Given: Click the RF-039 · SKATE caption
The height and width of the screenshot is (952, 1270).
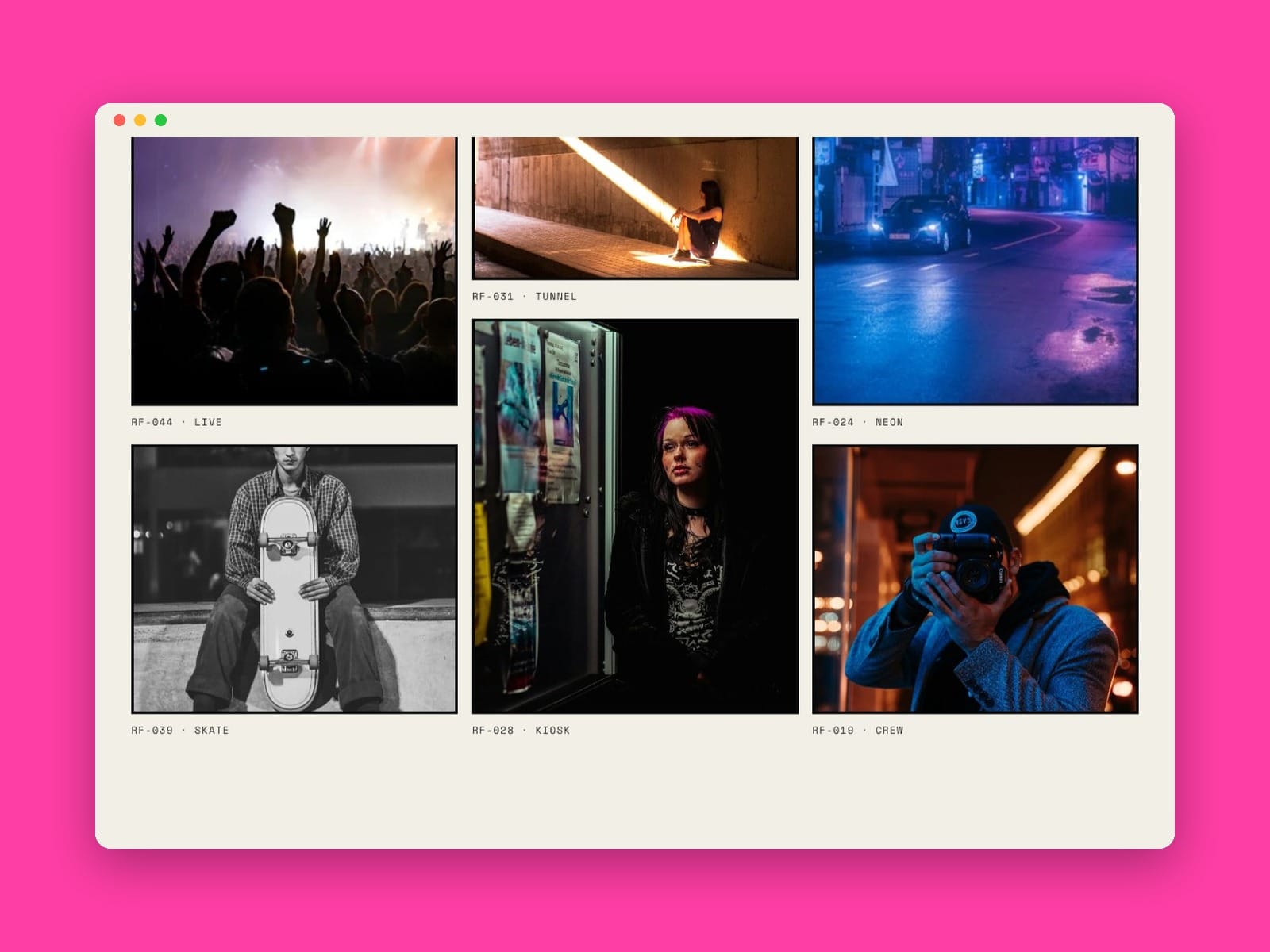Looking at the screenshot, I should click(x=180, y=730).
